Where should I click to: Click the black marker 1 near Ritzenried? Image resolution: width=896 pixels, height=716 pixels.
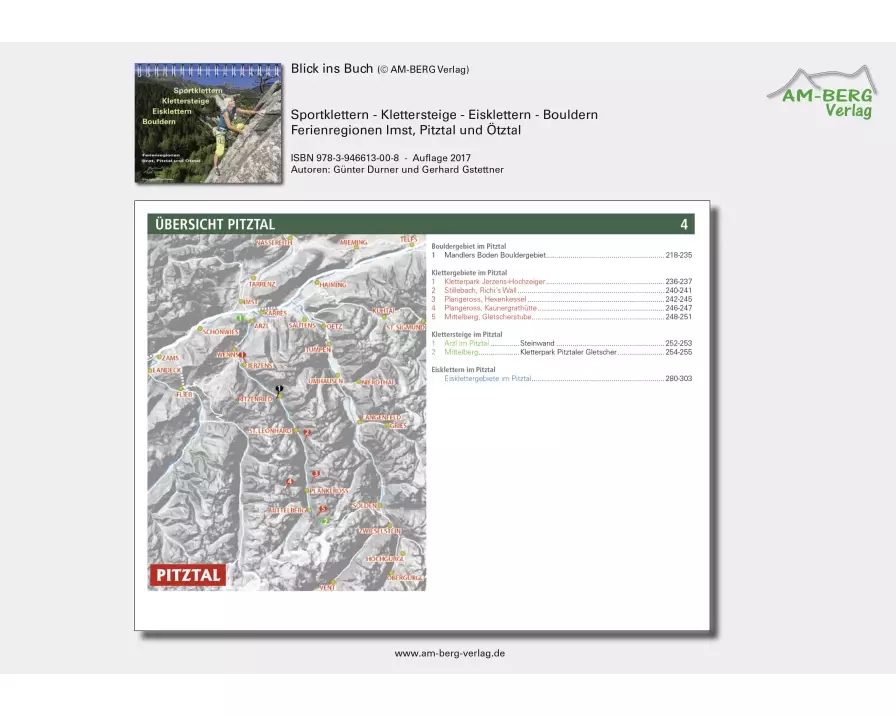(280, 389)
